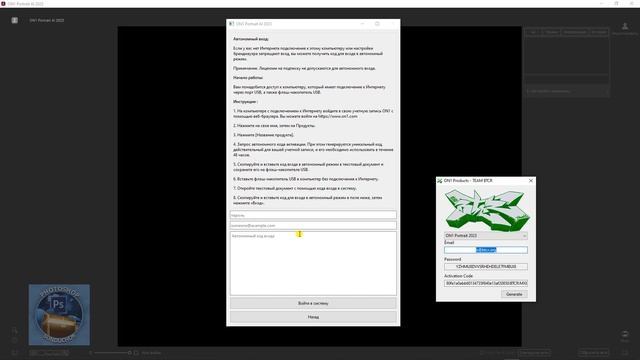This screenshot has width=640, height=360.
Task: Click the Назад button
Action: click(x=313, y=317)
